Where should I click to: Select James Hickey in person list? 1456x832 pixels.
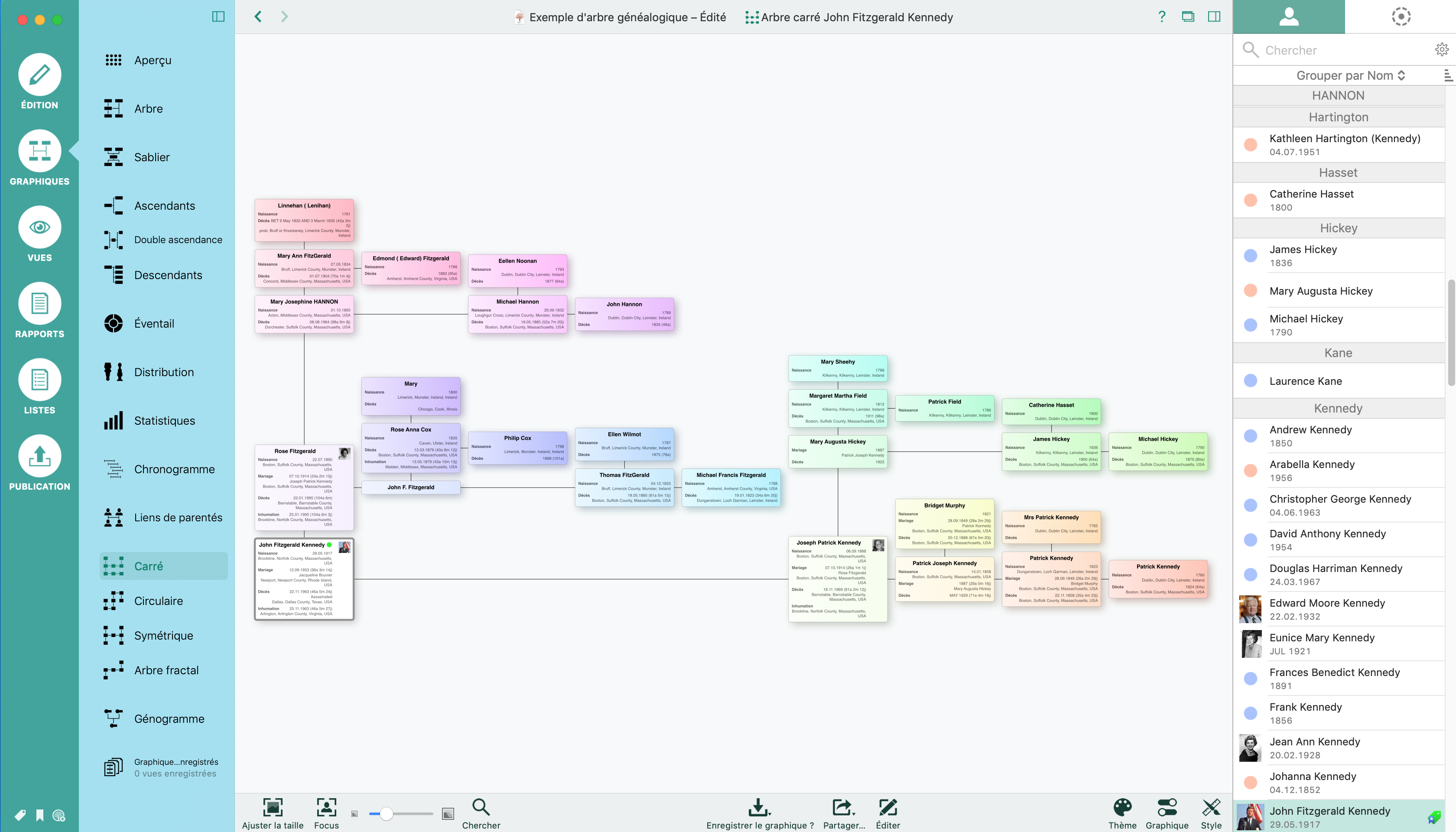[x=1339, y=255]
